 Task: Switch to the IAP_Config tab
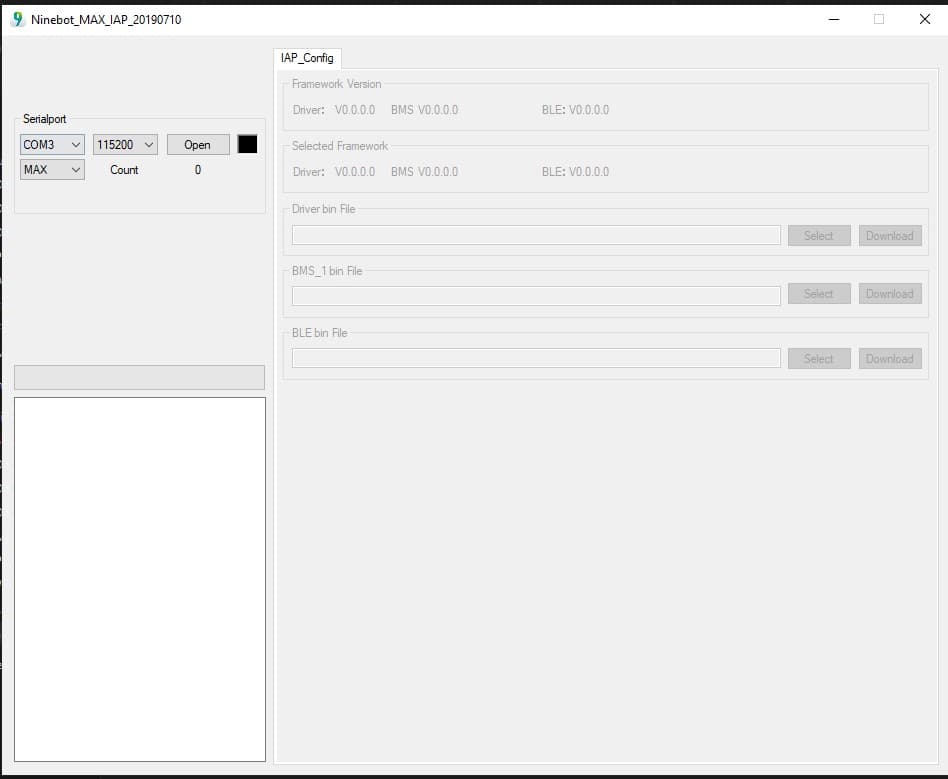307,58
